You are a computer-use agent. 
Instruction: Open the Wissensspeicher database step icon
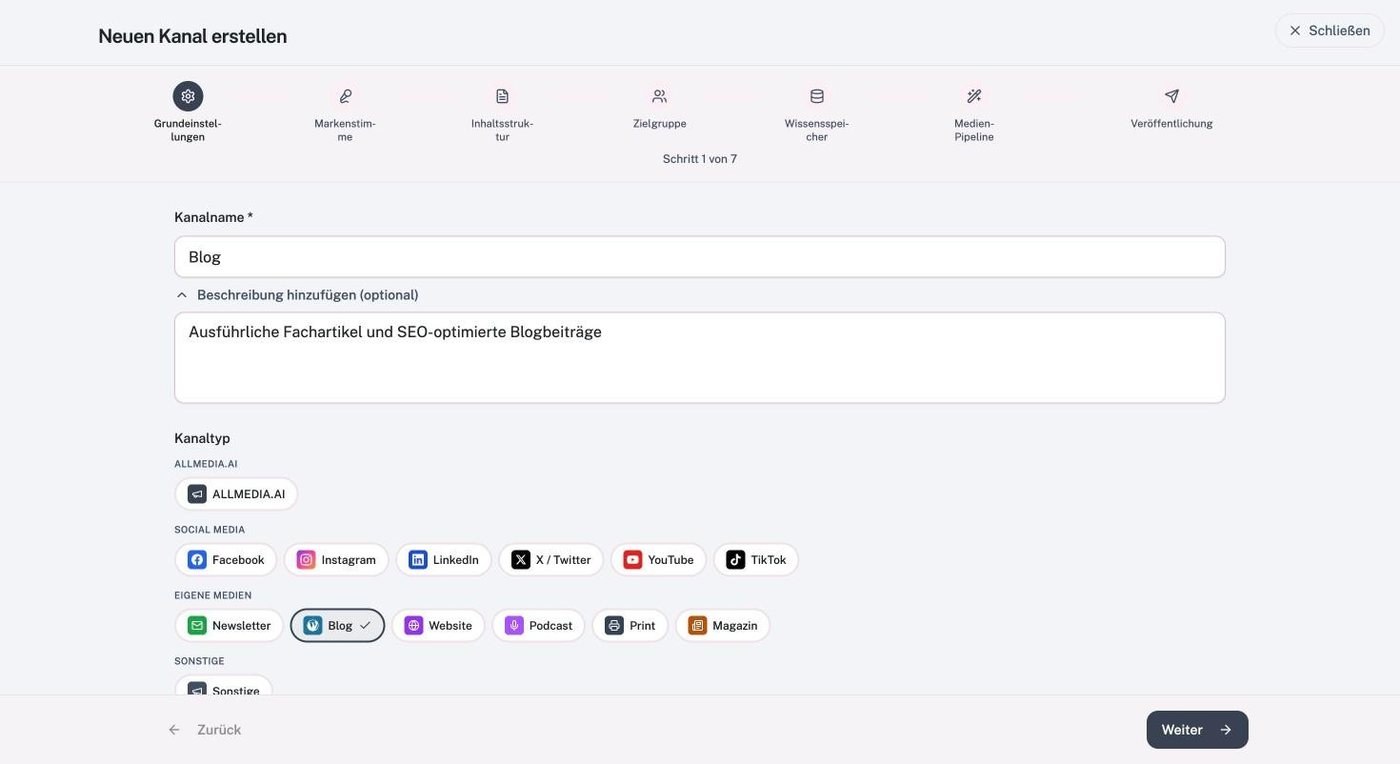pos(817,96)
